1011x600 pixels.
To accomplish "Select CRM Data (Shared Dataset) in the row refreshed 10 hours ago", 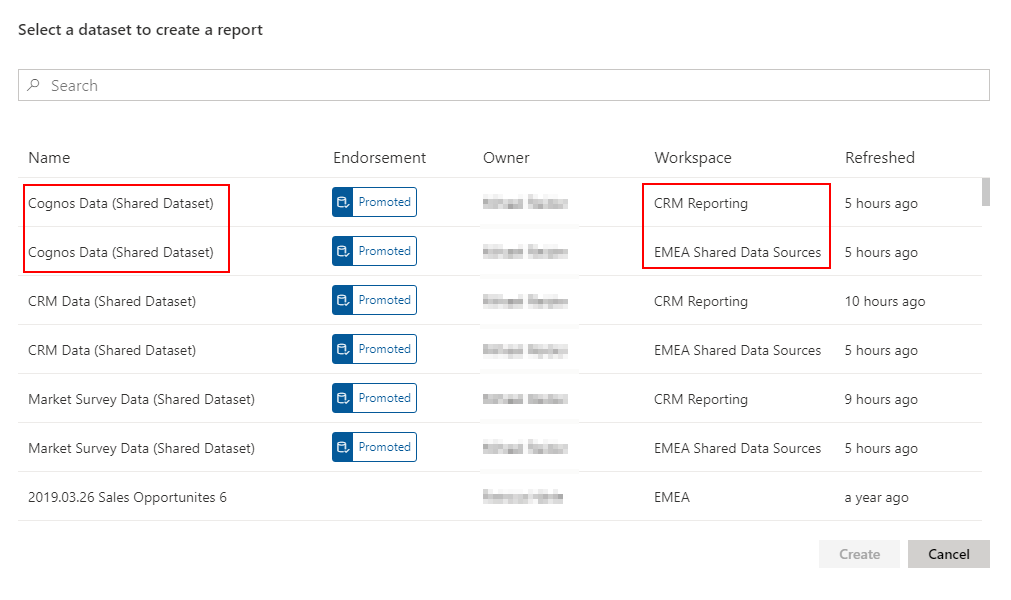I will pyautogui.click(x=112, y=302).
